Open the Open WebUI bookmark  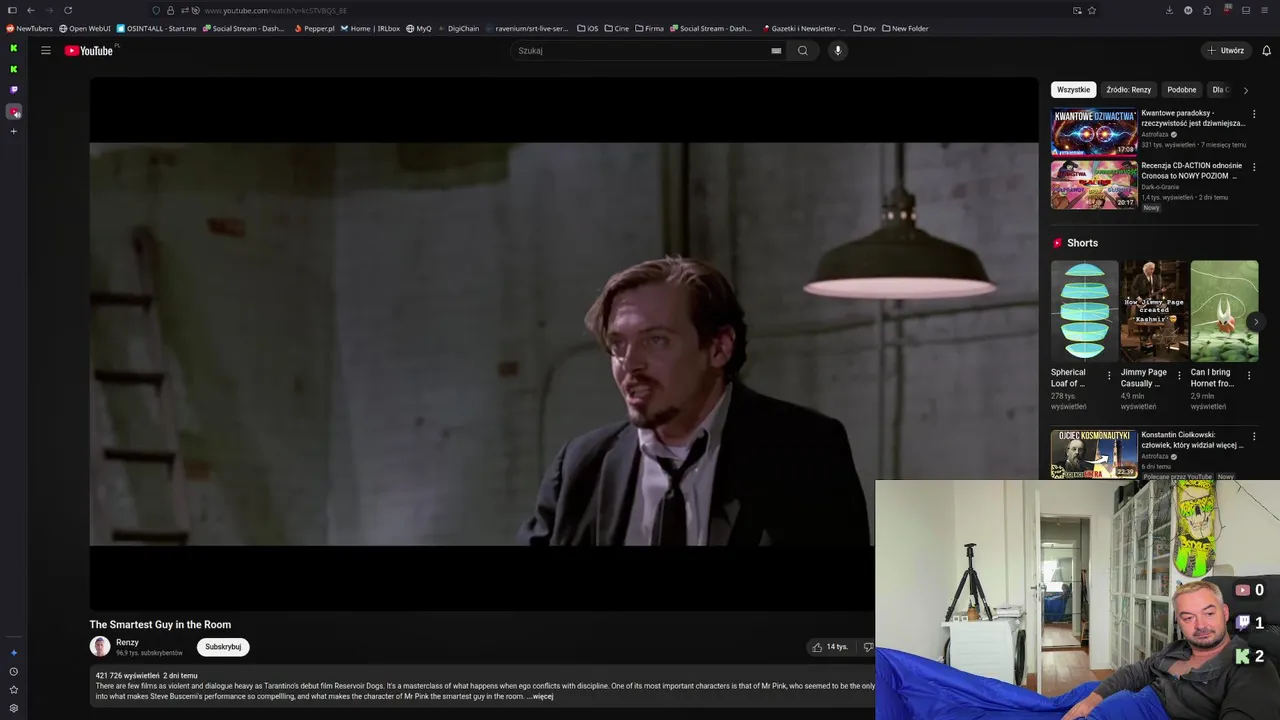84,28
